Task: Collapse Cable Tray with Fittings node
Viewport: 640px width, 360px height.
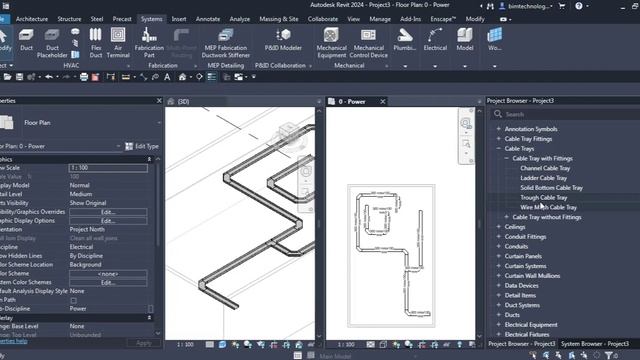Action: click(x=507, y=158)
